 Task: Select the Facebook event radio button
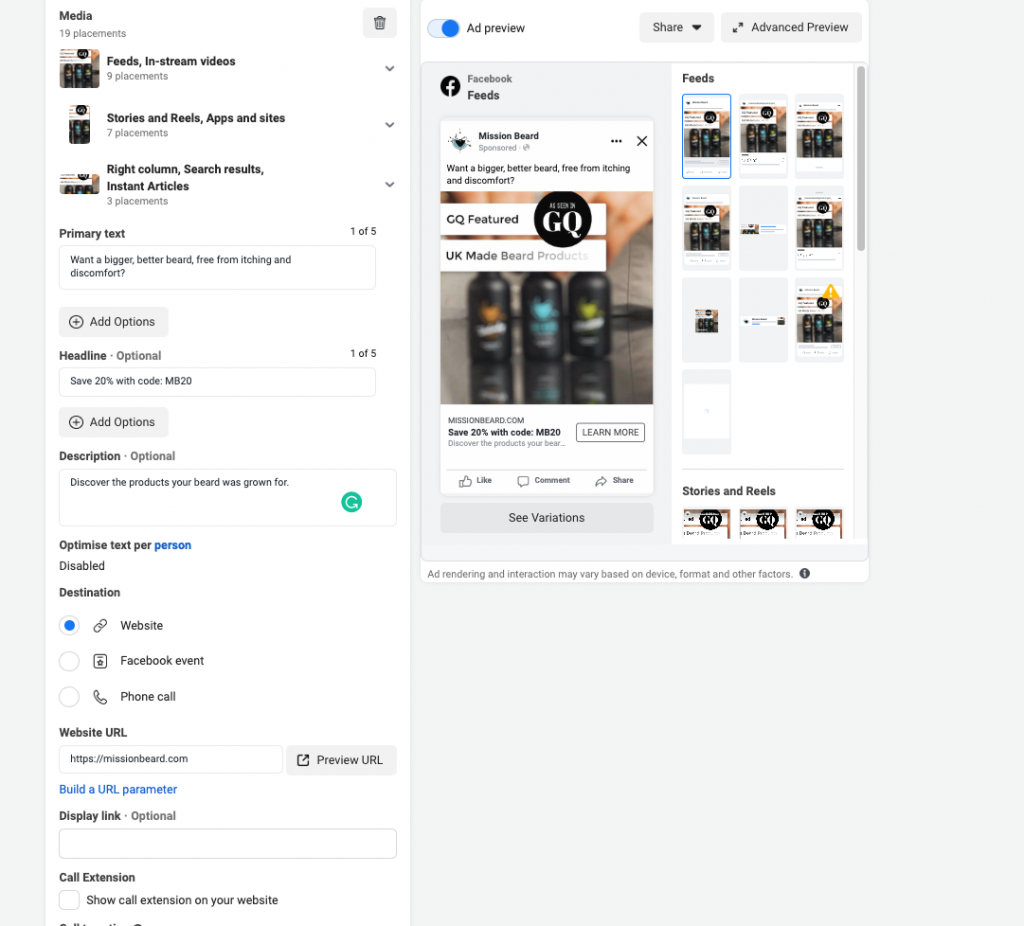69,661
